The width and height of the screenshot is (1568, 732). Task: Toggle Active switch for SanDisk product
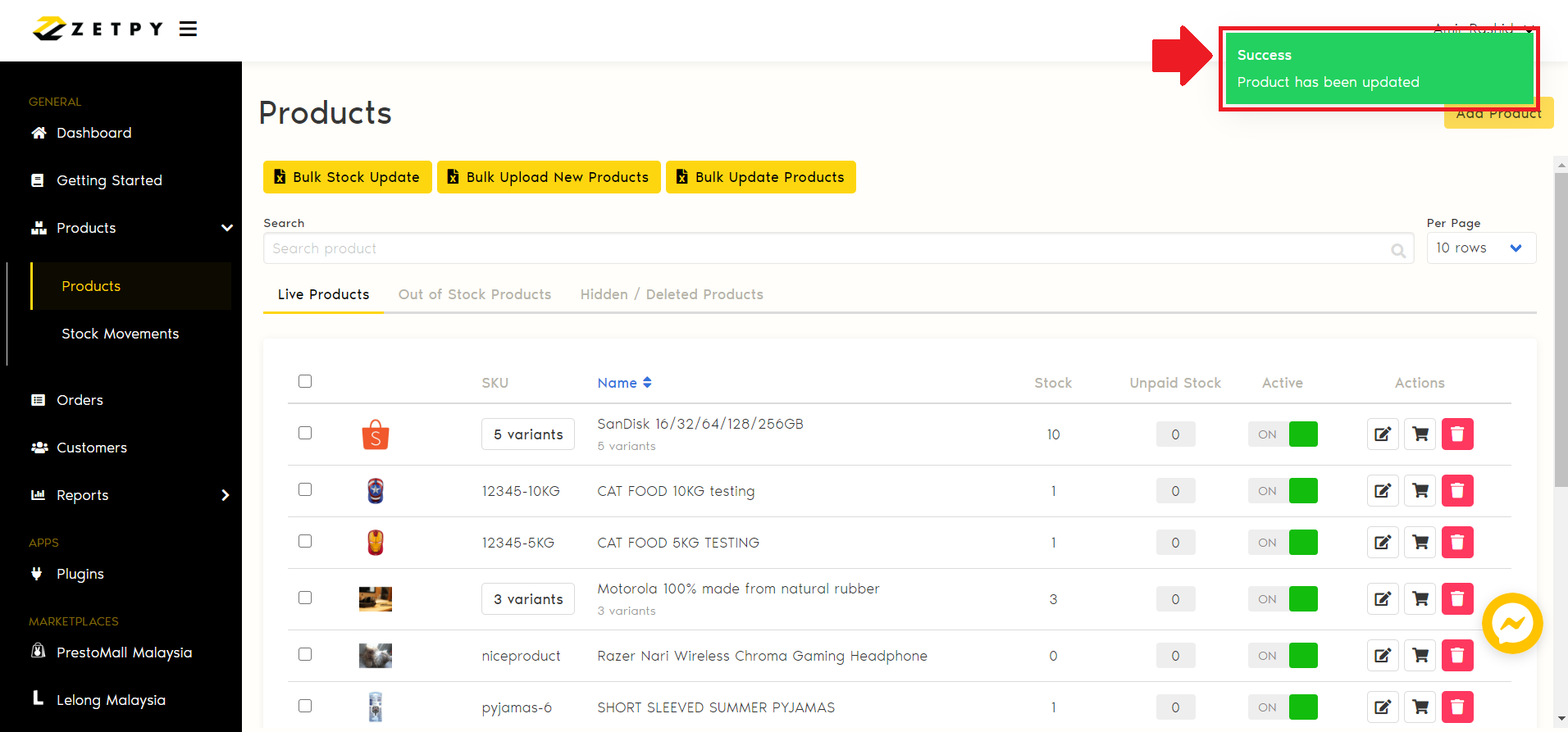1283,434
